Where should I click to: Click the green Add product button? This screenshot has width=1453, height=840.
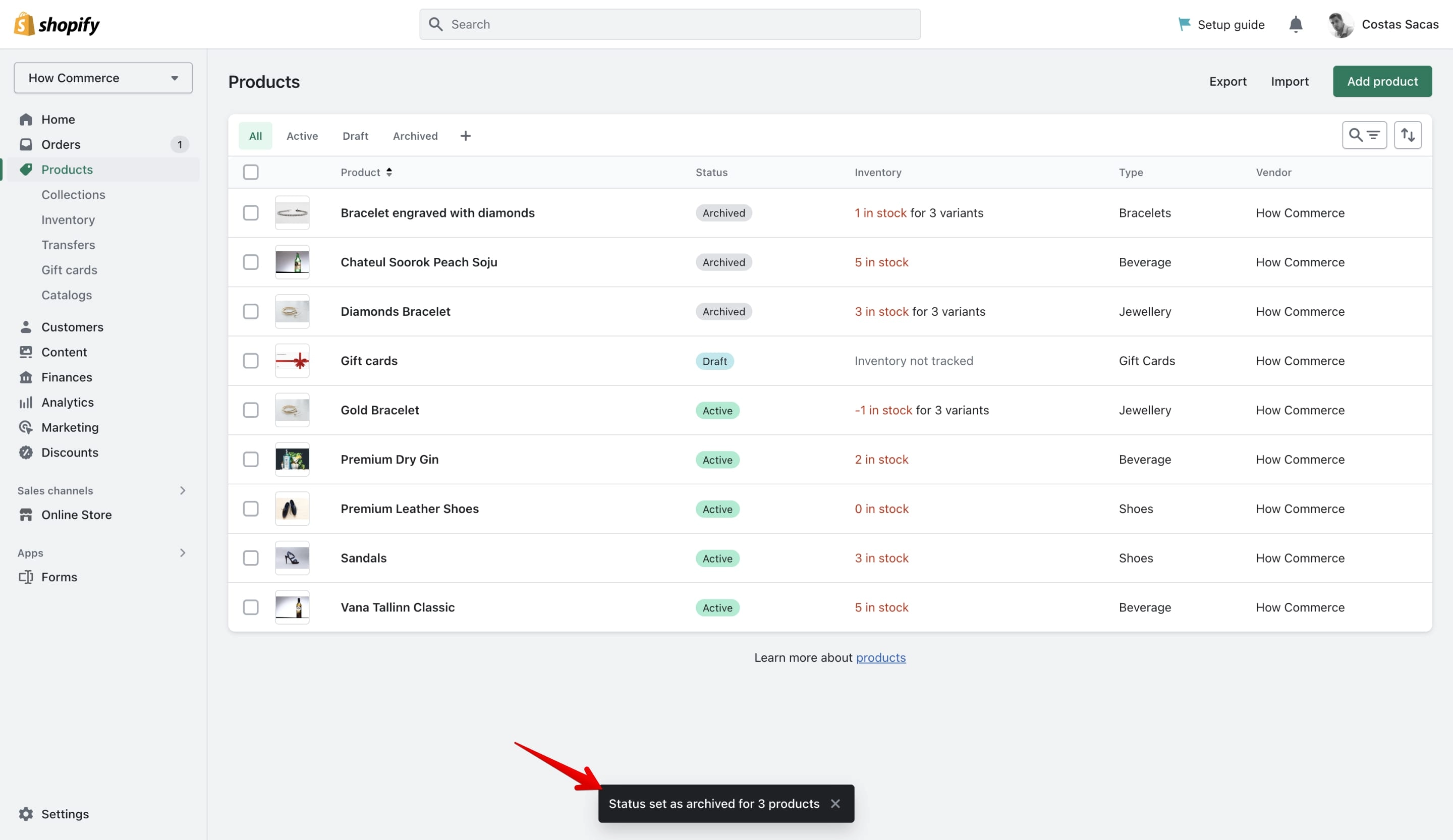tap(1382, 81)
